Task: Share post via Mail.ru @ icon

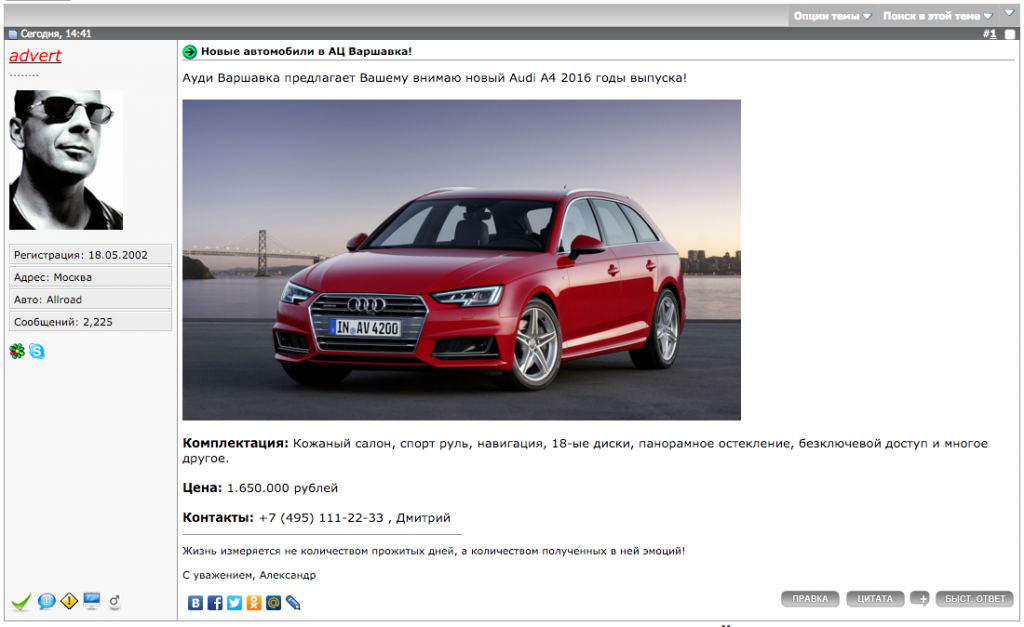Action: coord(274,603)
